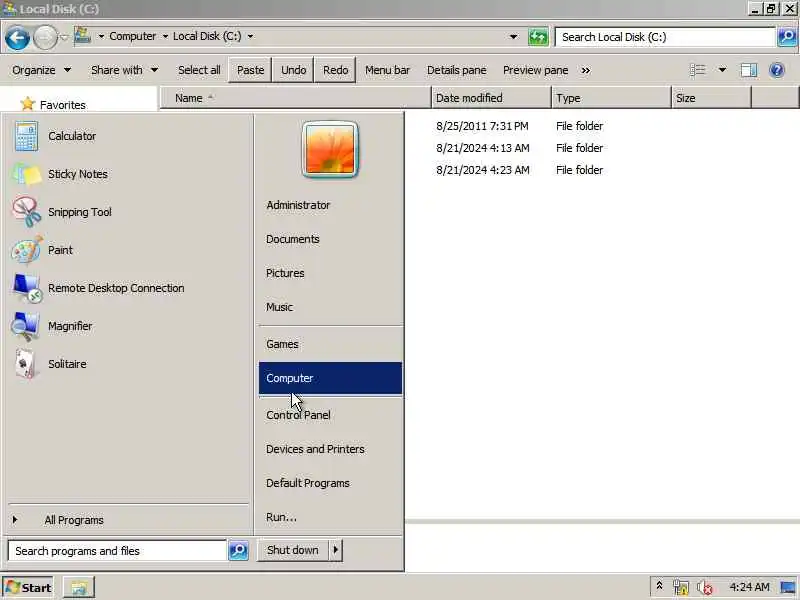Click the Forward navigation arrow
800x600 pixels.
(x=45, y=37)
